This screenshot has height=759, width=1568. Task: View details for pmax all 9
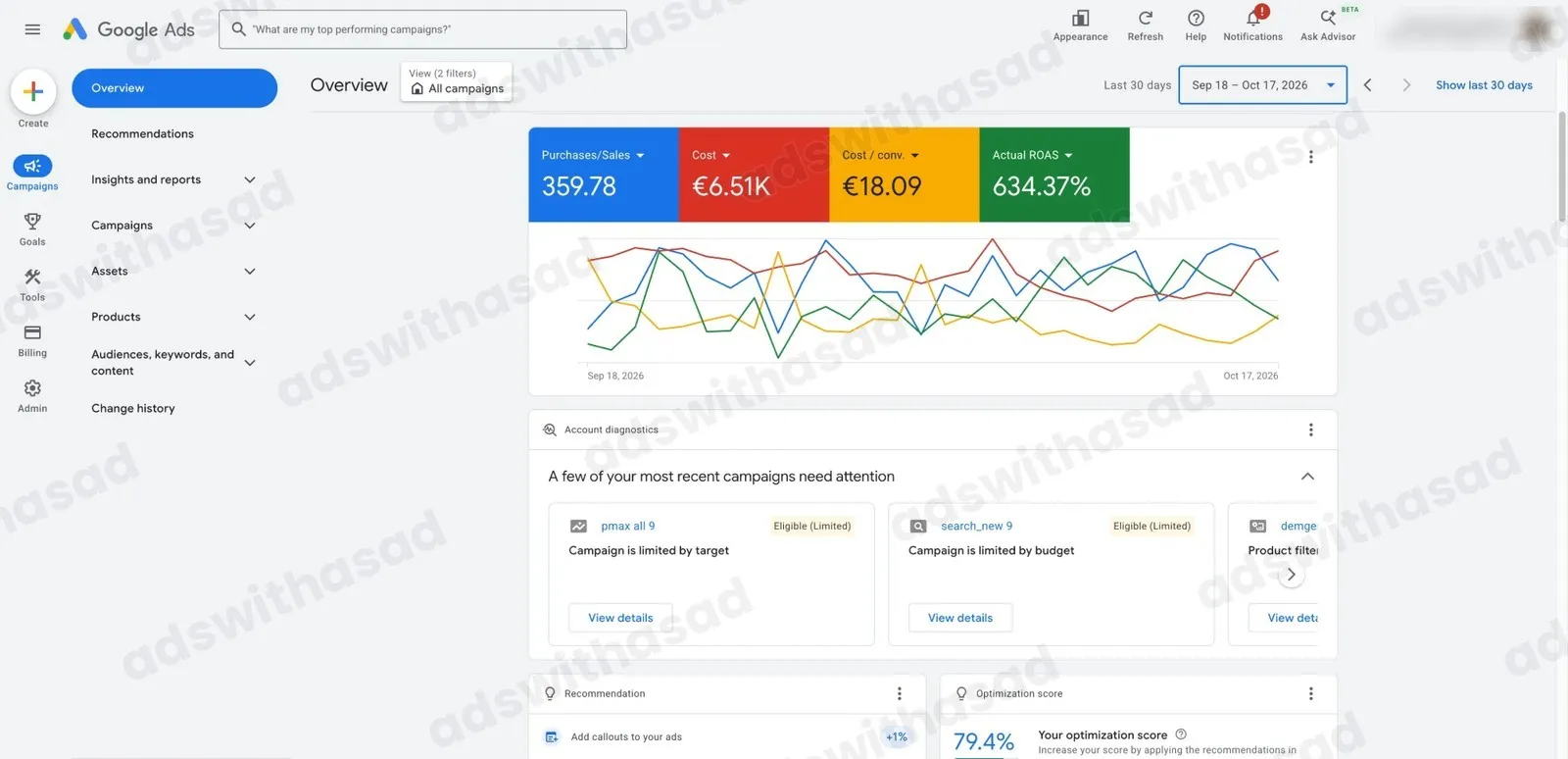tap(620, 618)
